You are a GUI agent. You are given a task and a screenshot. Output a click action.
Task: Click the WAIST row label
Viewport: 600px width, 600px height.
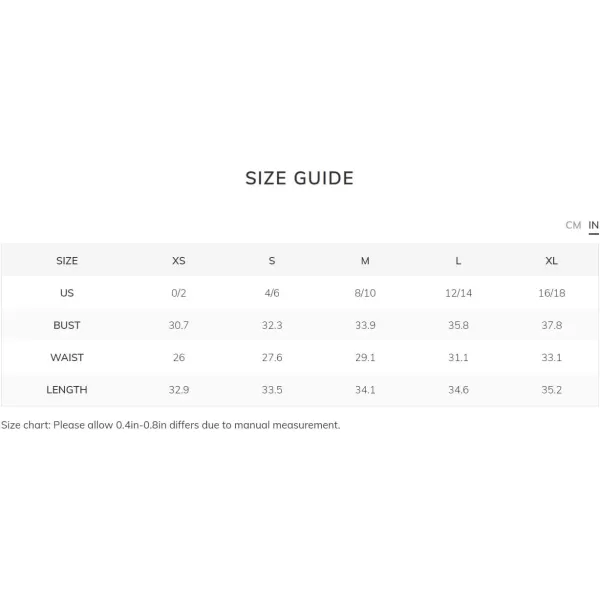67,357
